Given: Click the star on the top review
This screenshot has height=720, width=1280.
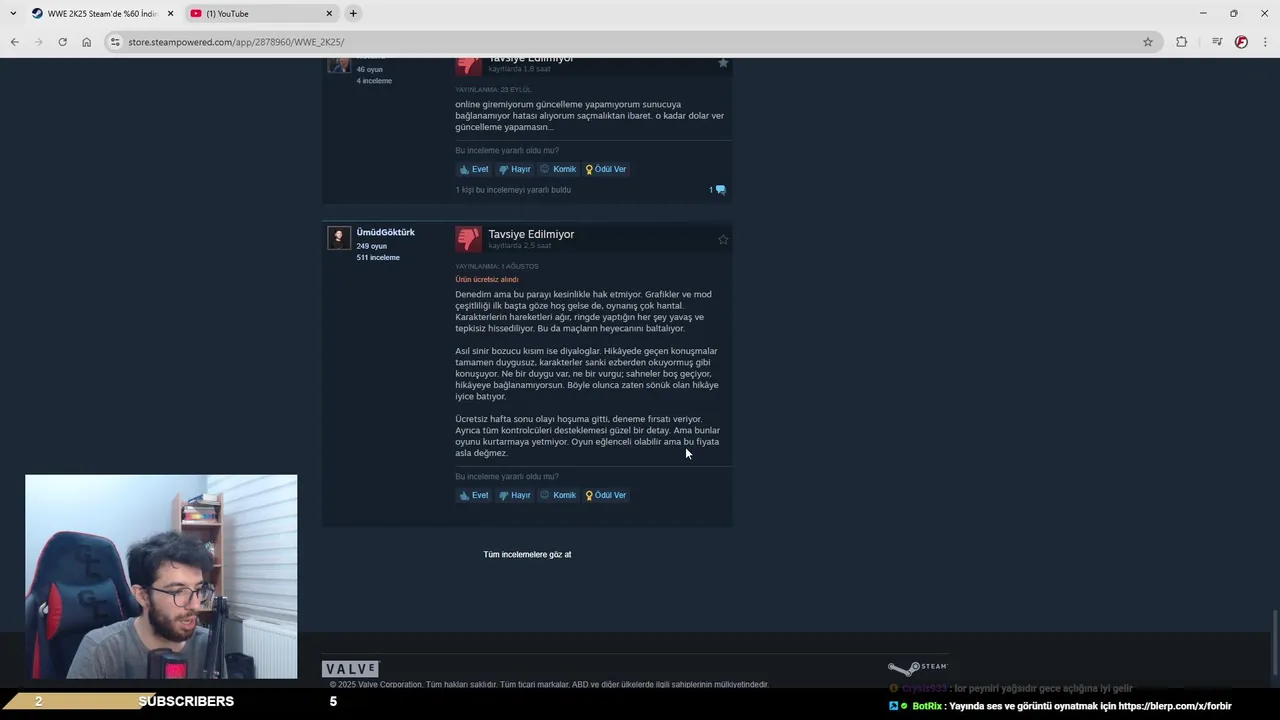Looking at the screenshot, I should pos(723,63).
